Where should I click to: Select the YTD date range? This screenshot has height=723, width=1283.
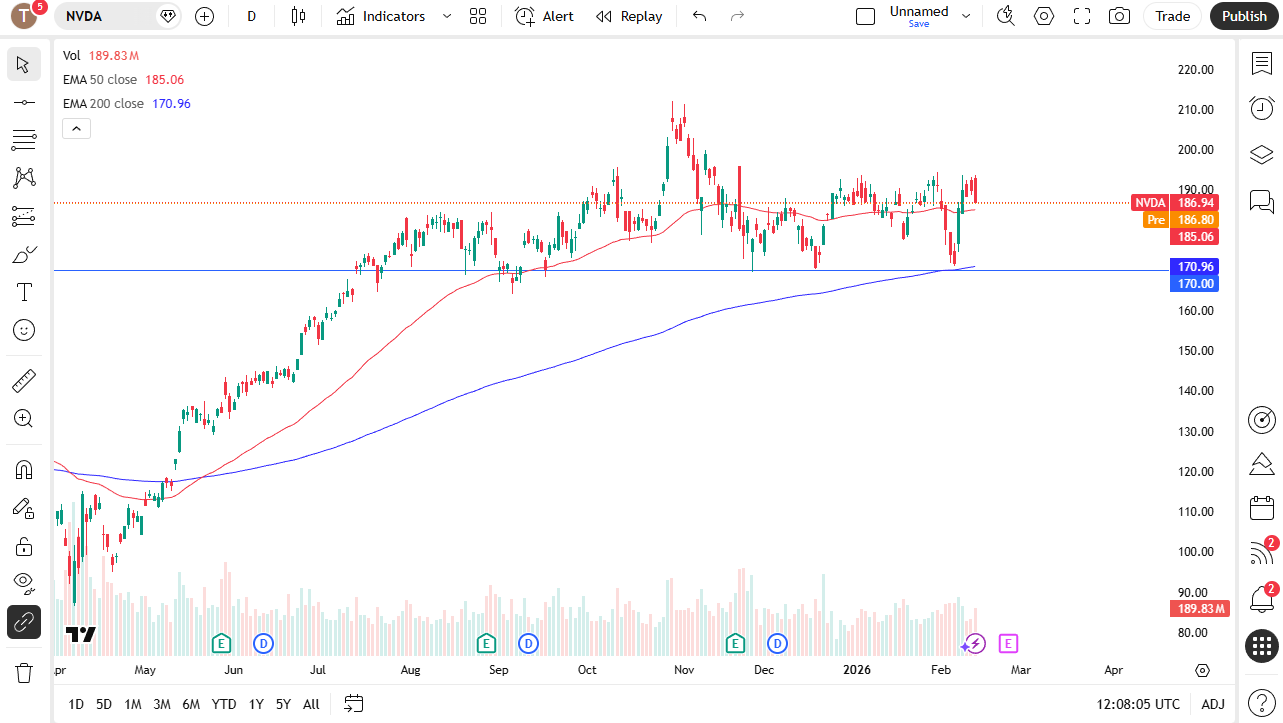[x=224, y=704]
